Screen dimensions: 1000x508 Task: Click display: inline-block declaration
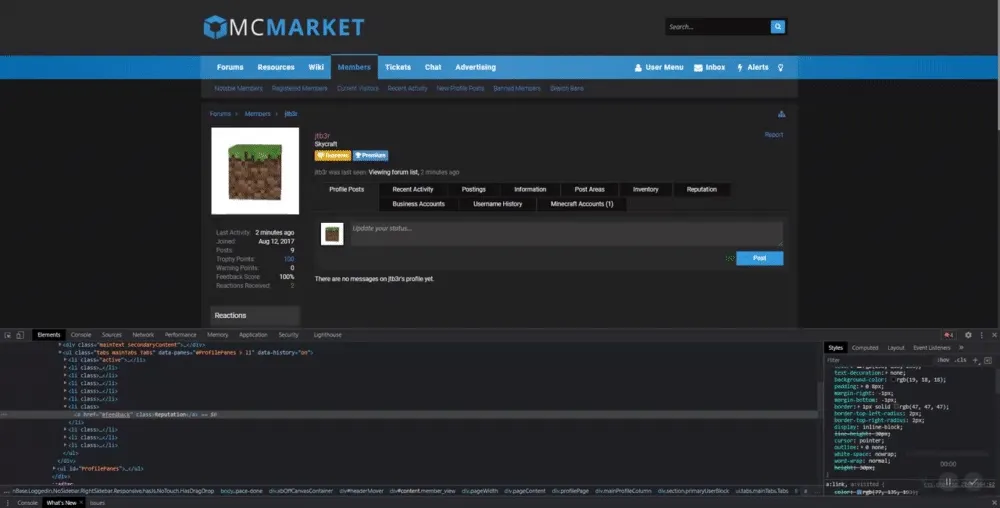869,427
